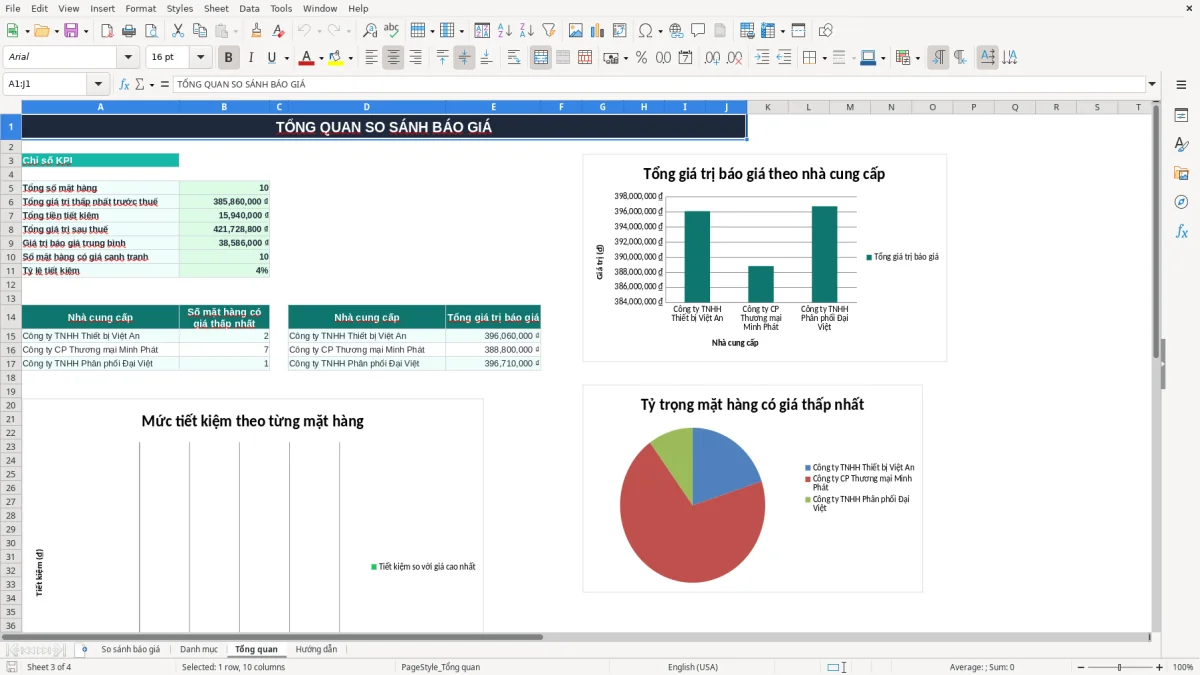This screenshot has height=675, width=1200.
Task: Open the Underline style dropdown arrow
Action: click(x=286, y=58)
